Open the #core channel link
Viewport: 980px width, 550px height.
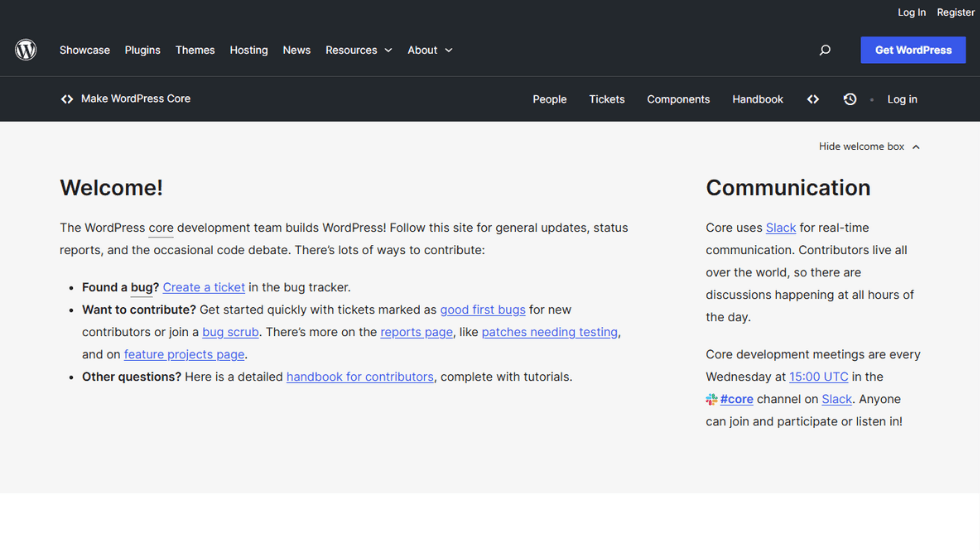point(736,399)
